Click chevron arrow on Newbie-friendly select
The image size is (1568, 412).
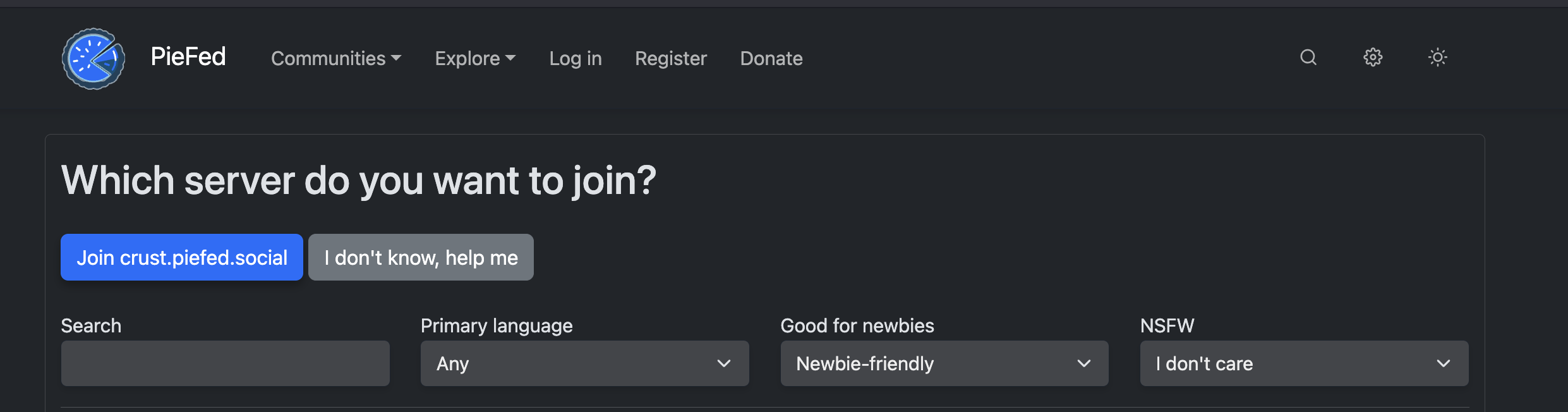[x=1084, y=363]
